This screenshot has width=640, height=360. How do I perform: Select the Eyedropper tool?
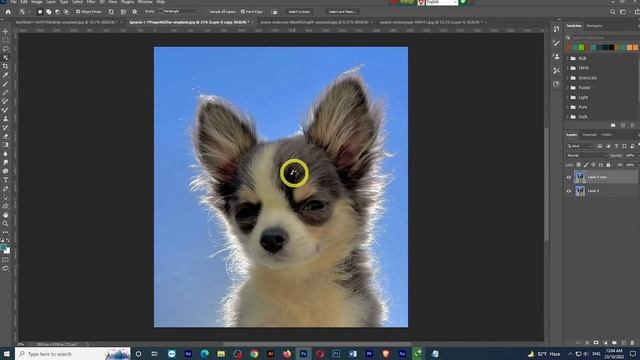[x=5, y=75]
